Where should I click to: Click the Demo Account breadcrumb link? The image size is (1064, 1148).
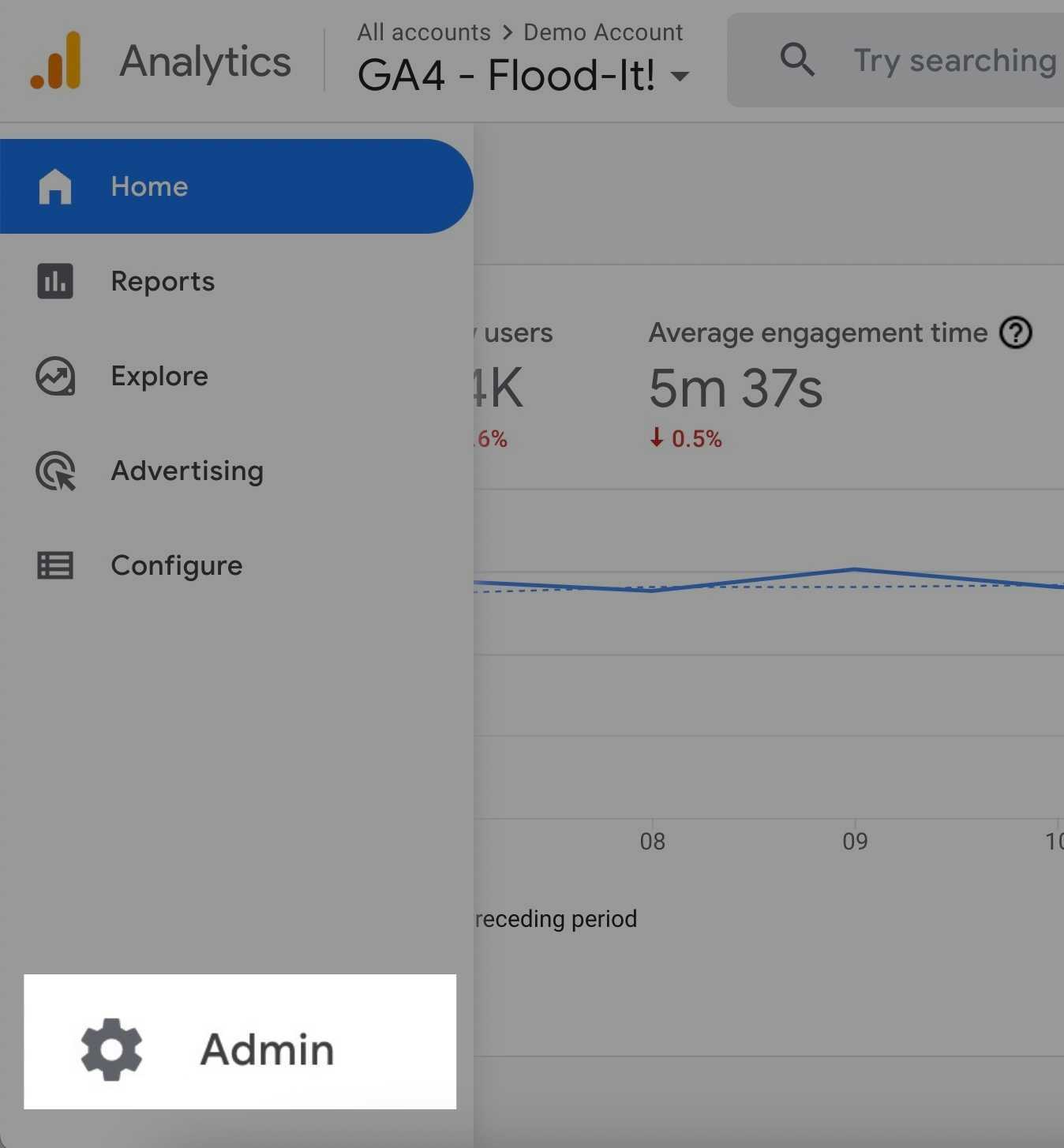pyautogui.click(x=603, y=32)
